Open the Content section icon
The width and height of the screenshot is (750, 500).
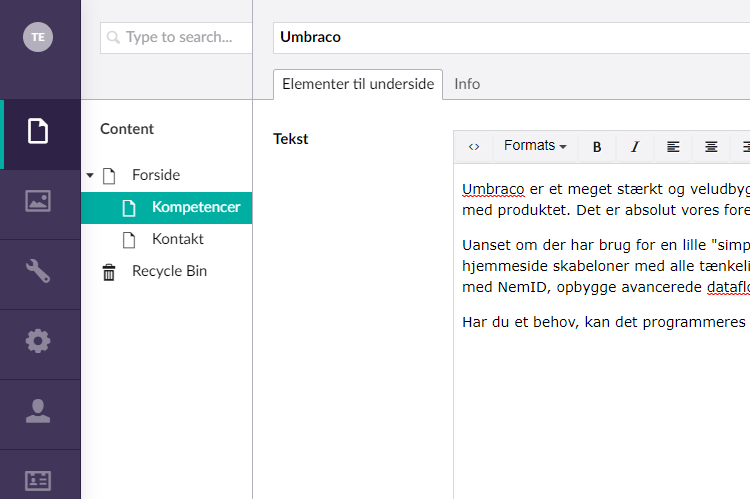pos(38,131)
